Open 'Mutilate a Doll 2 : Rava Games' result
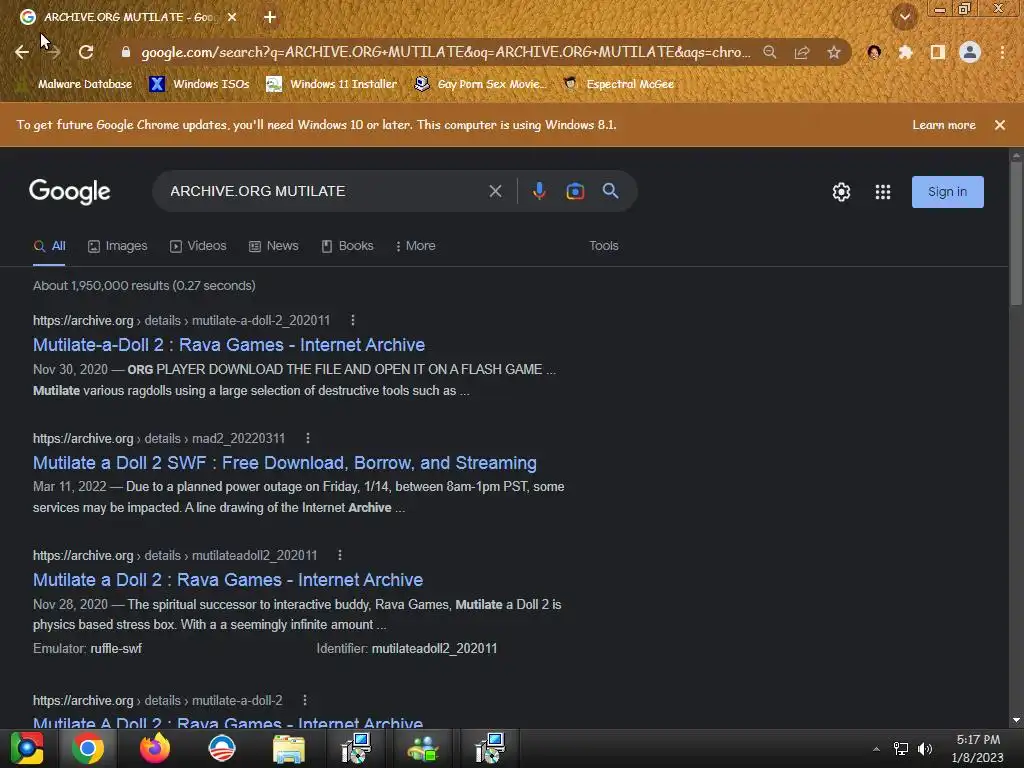The image size is (1024, 768). (x=228, y=580)
